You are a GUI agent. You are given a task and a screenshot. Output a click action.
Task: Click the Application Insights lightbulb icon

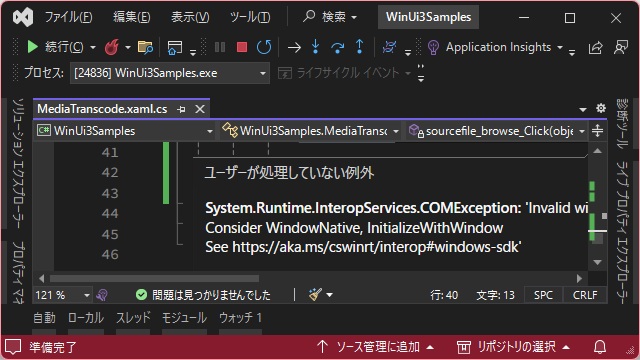(433, 48)
